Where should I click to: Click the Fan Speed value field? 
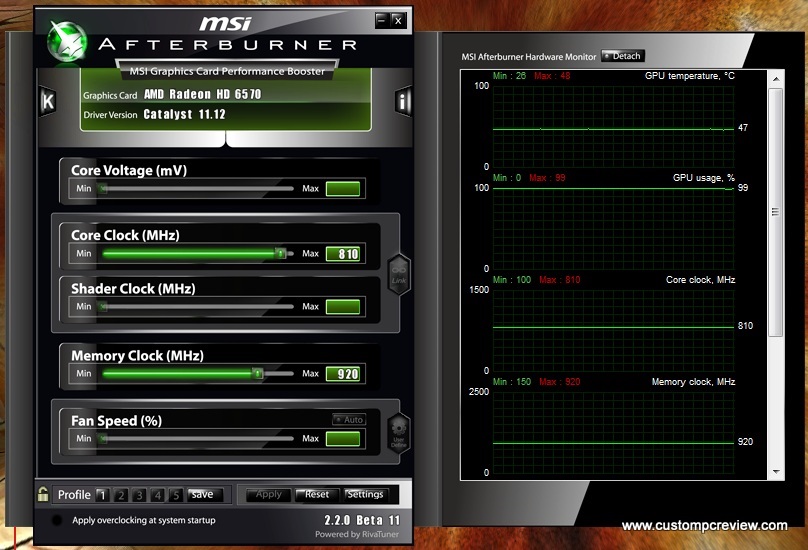(x=343, y=439)
